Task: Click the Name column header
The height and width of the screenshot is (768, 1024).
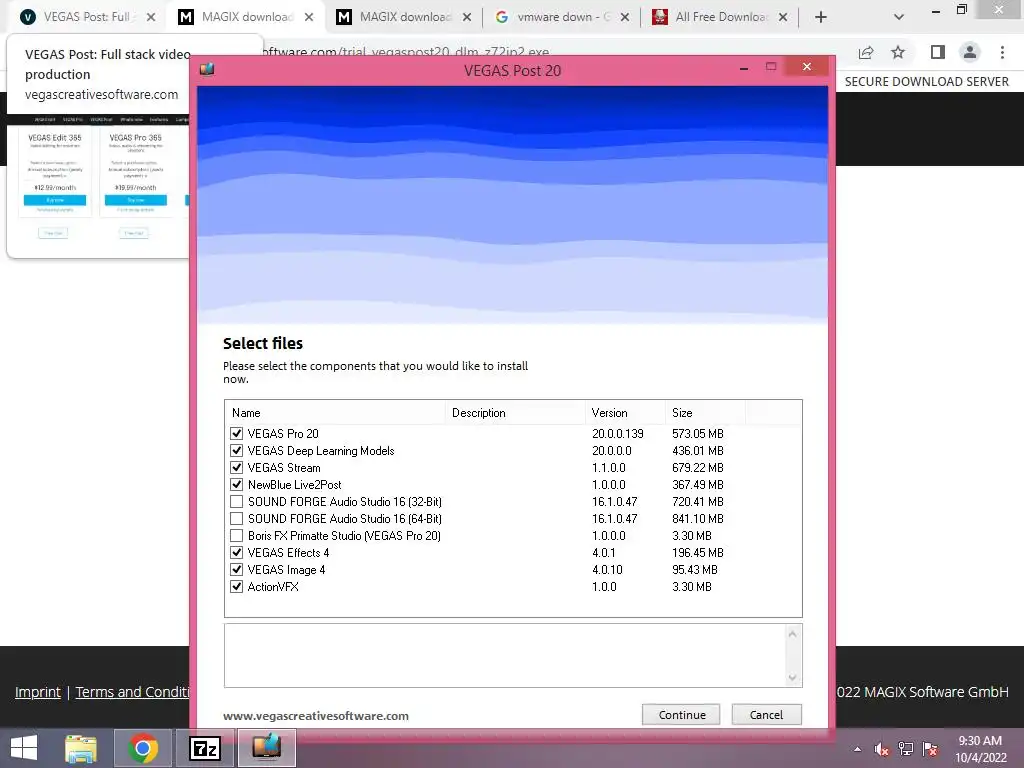Action: pyautogui.click(x=335, y=413)
